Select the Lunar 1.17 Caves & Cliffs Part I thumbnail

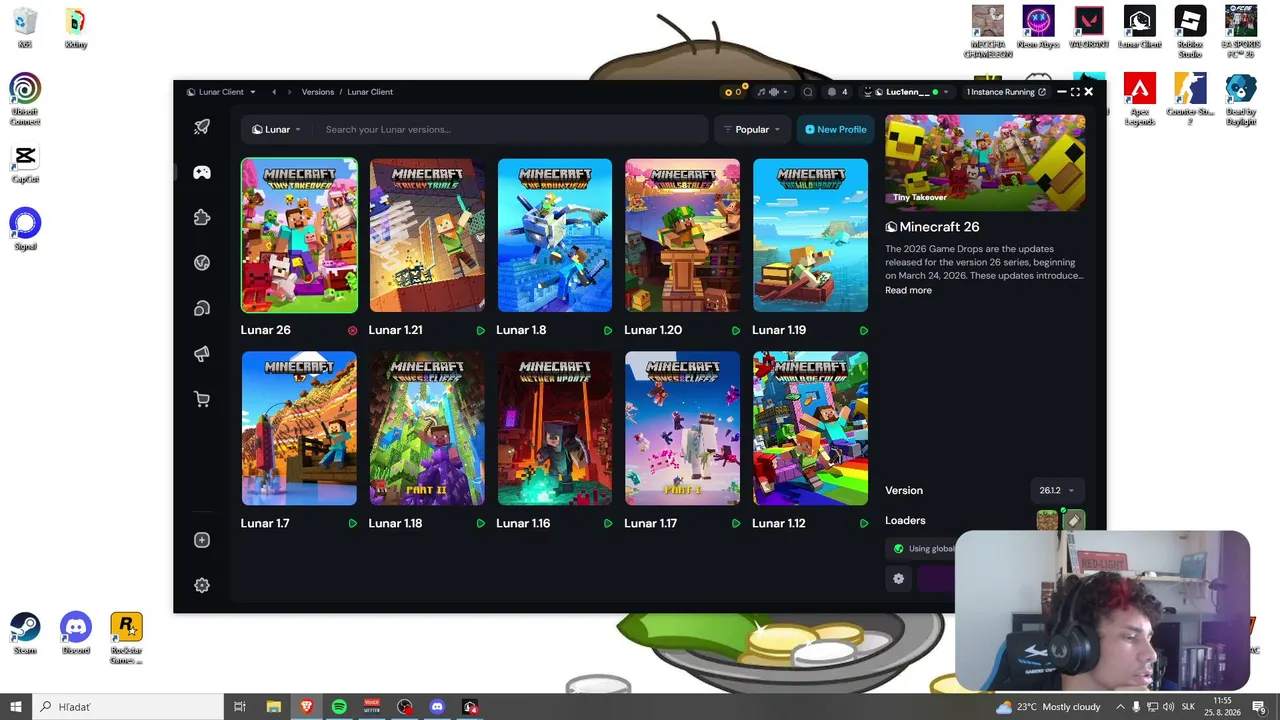(x=683, y=428)
